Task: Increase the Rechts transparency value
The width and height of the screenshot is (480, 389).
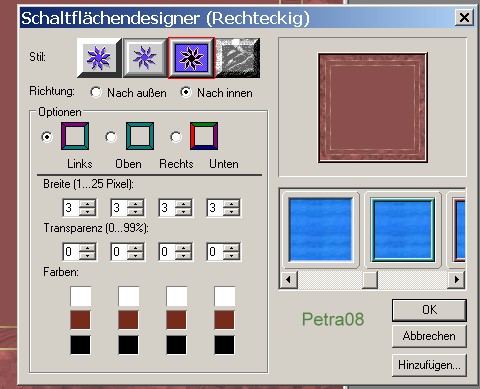Action: [184, 248]
